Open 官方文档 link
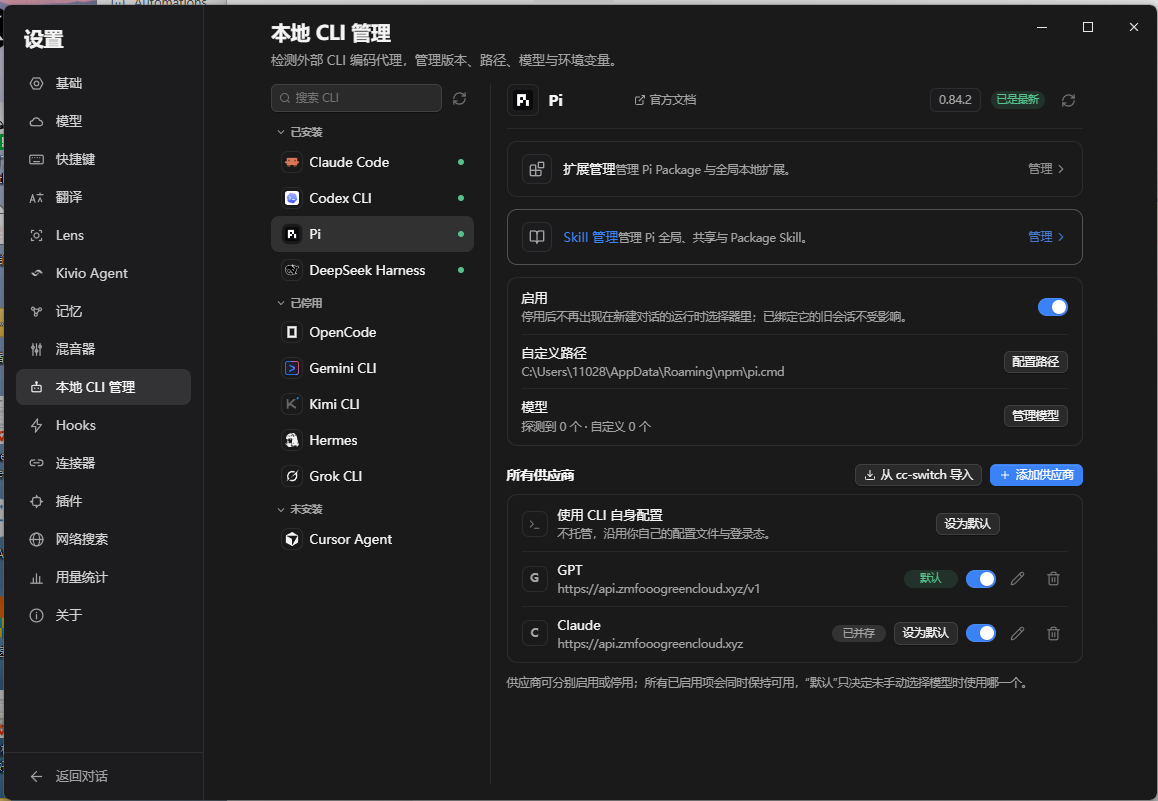 pos(665,100)
